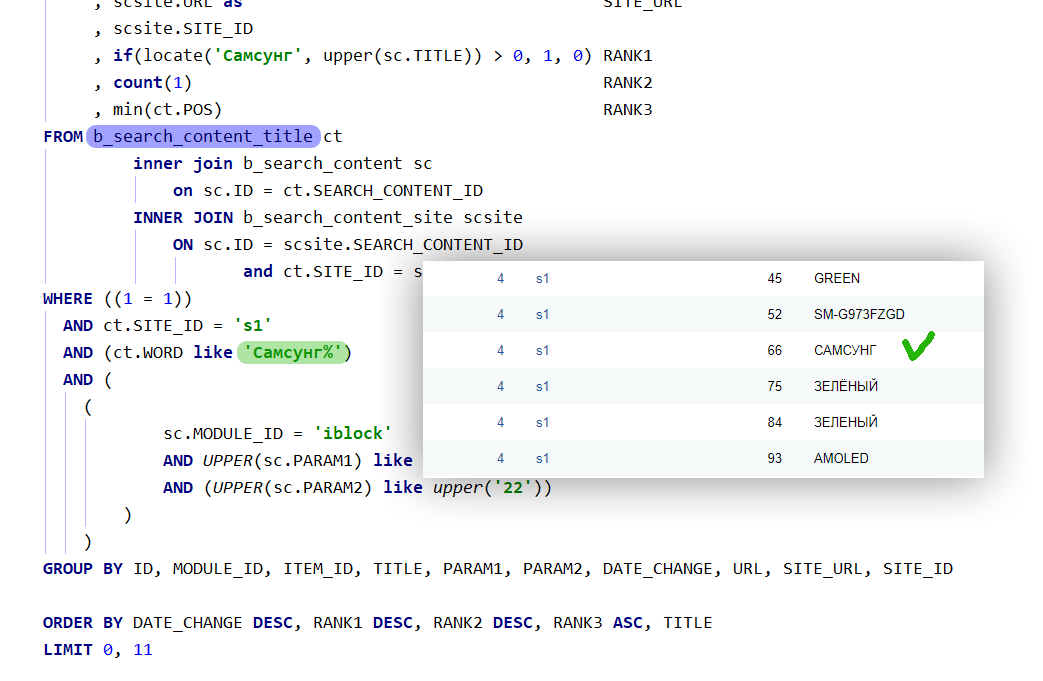Viewport: 1043px width, 681px height.
Task: Select the highlighted b_search_content_title table name
Action: [x=203, y=136]
